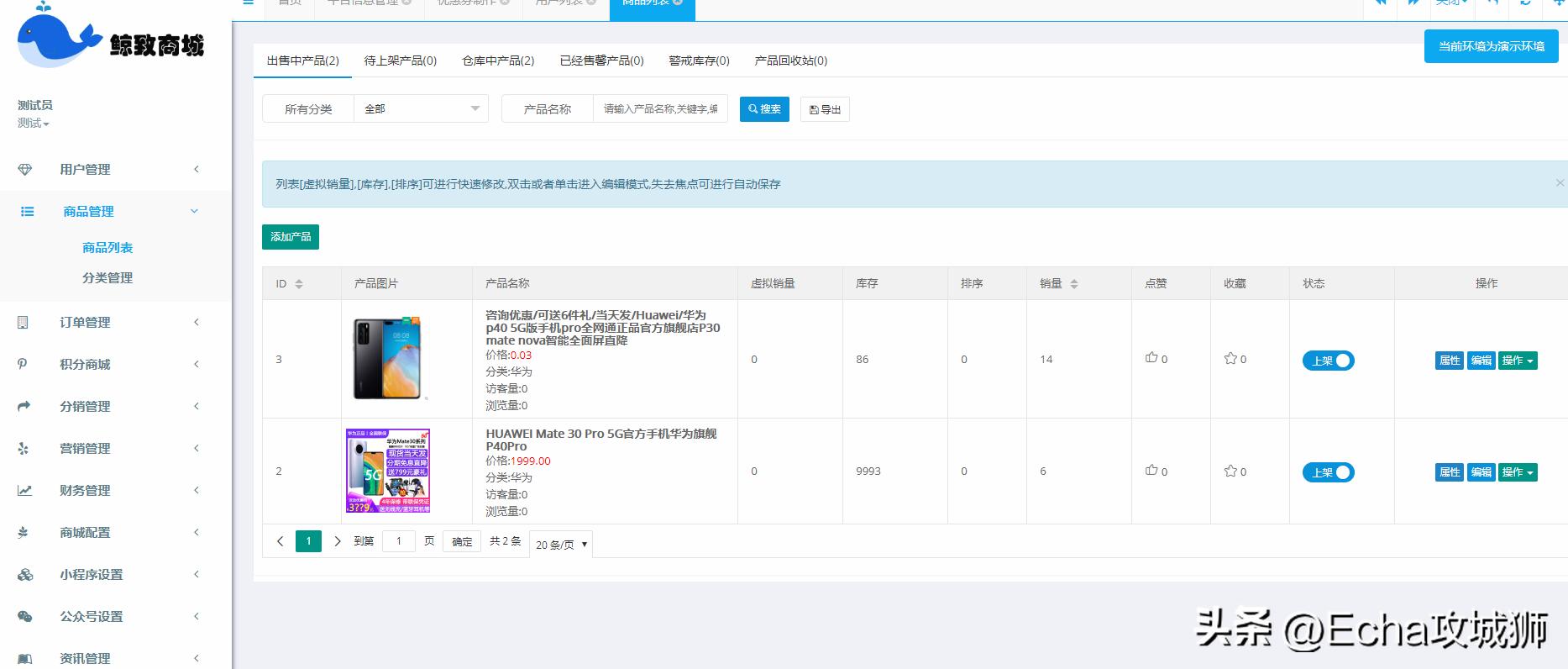Click the share arrow icon beside 分销管理
The image size is (1568, 669).
click(24, 406)
